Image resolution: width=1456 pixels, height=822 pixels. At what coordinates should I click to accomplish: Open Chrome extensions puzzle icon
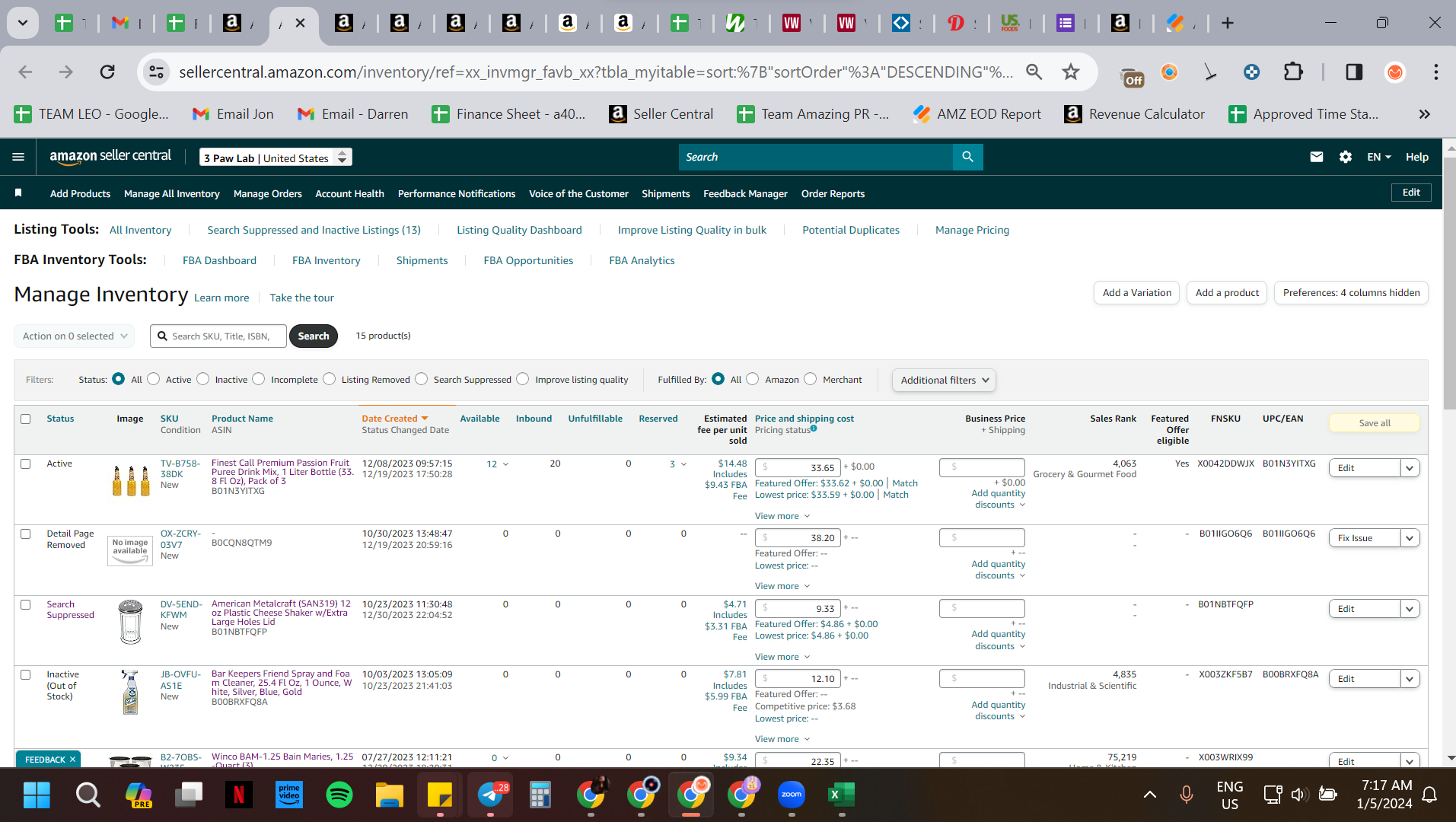pyautogui.click(x=1293, y=72)
